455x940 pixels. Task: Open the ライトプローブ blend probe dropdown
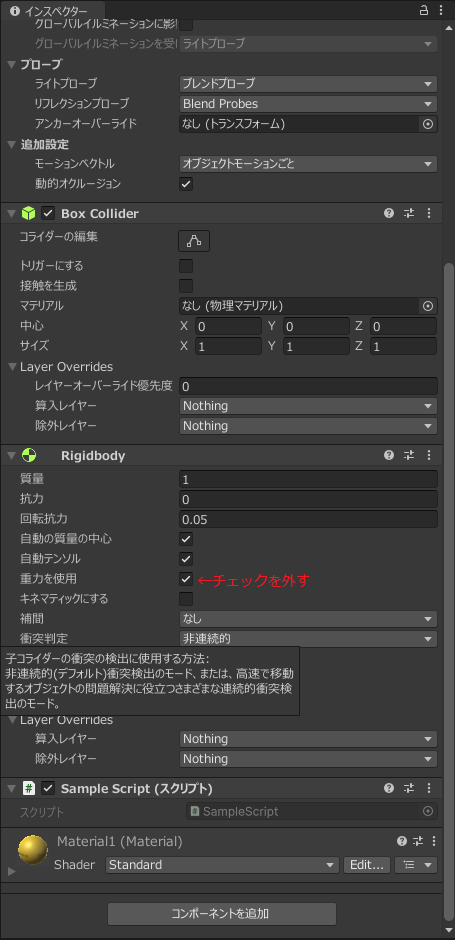coord(308,84)
